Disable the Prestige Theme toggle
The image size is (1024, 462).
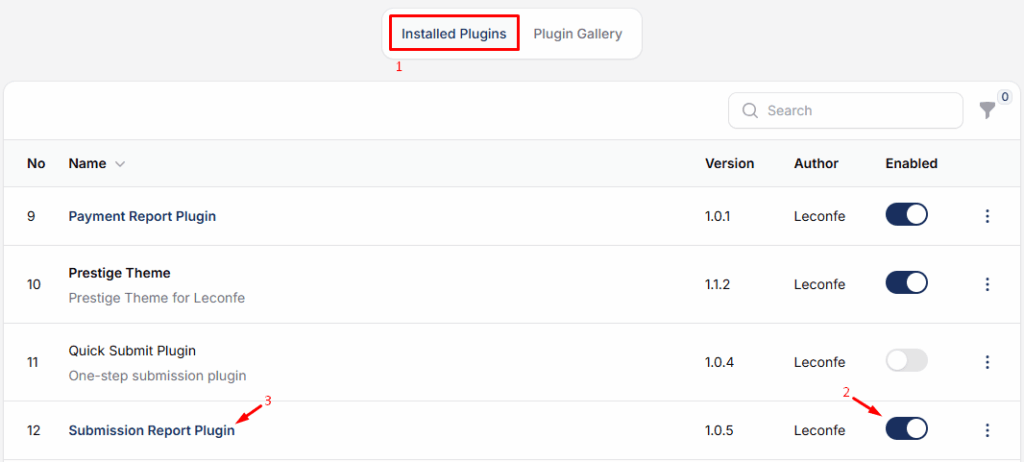click(x=906, y=283)
